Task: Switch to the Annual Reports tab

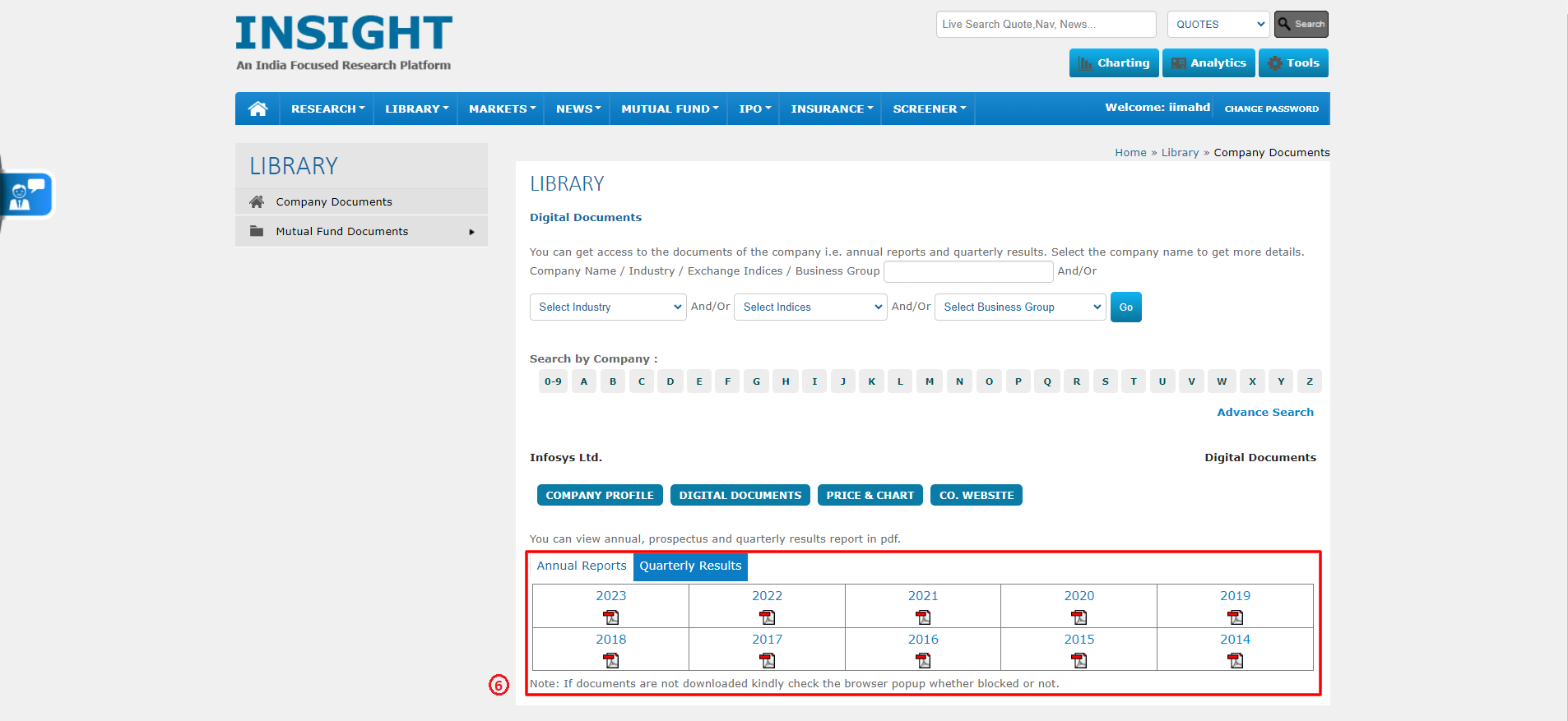Action: click(582, 566)
